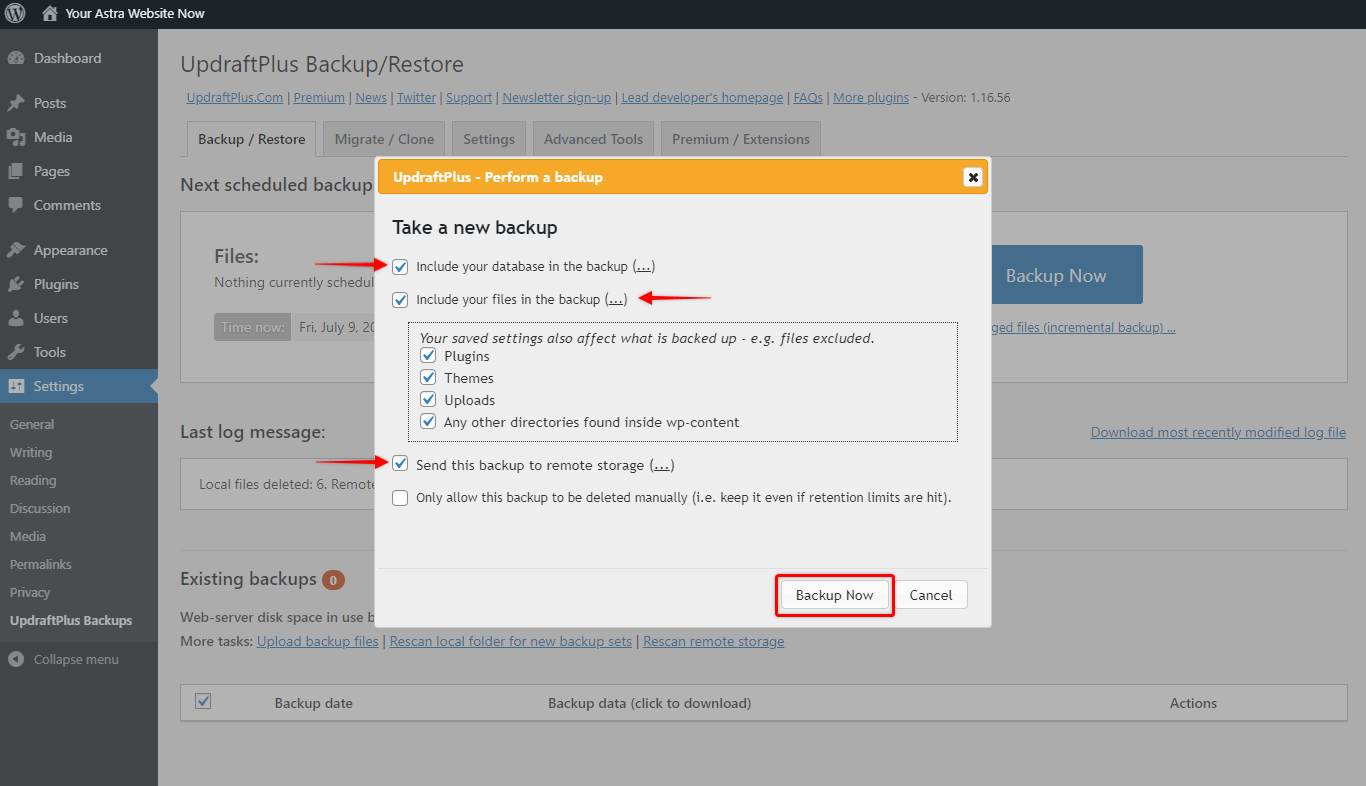This screenshot has width=1366, height=786.
Task: Open Discussion settings submenu item
Action: pos(40,508)
